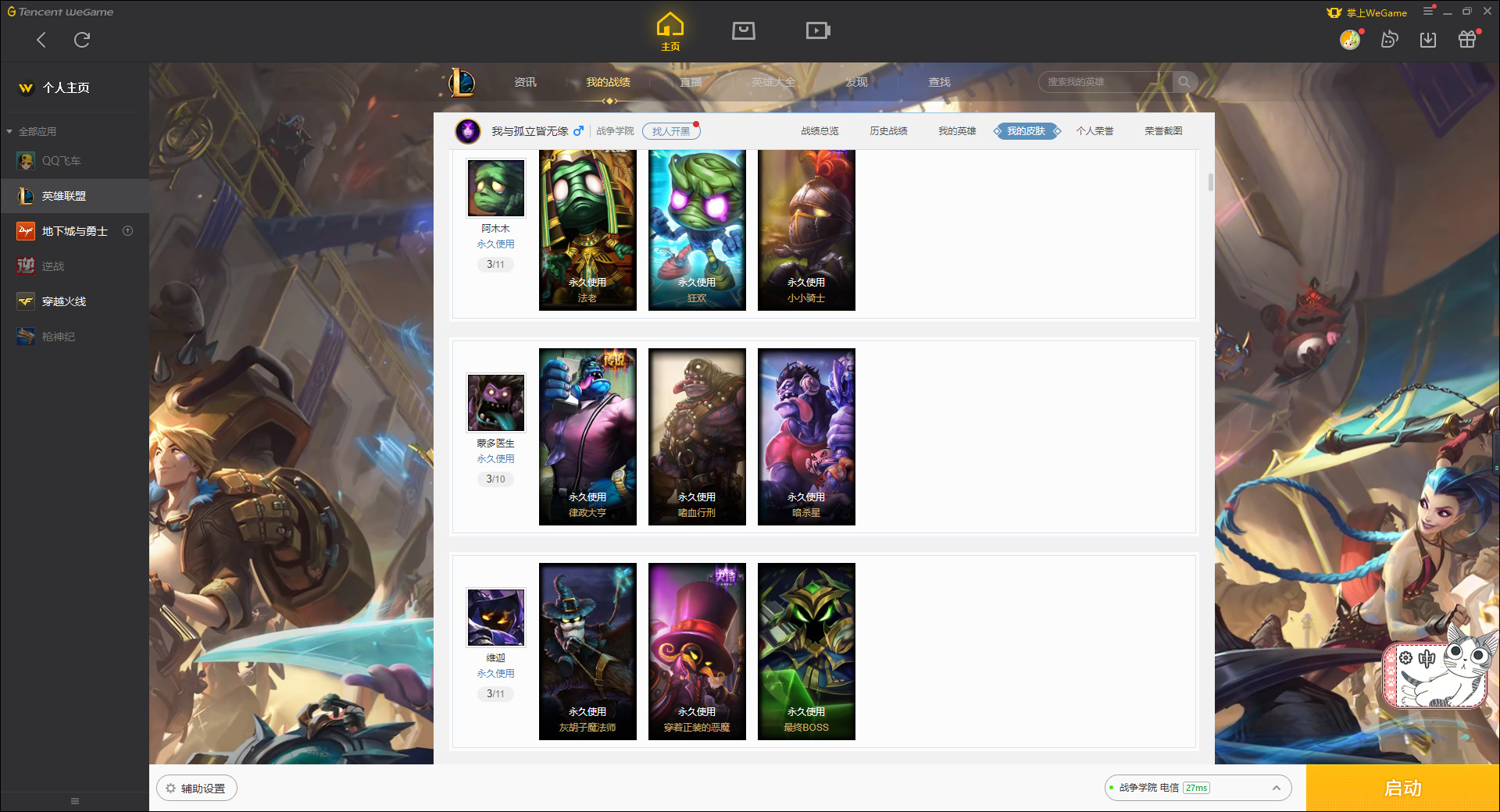This screenshot has width=1500, height=812.
Task: Click the player profile avatar
Action: [x=468, y=131]
